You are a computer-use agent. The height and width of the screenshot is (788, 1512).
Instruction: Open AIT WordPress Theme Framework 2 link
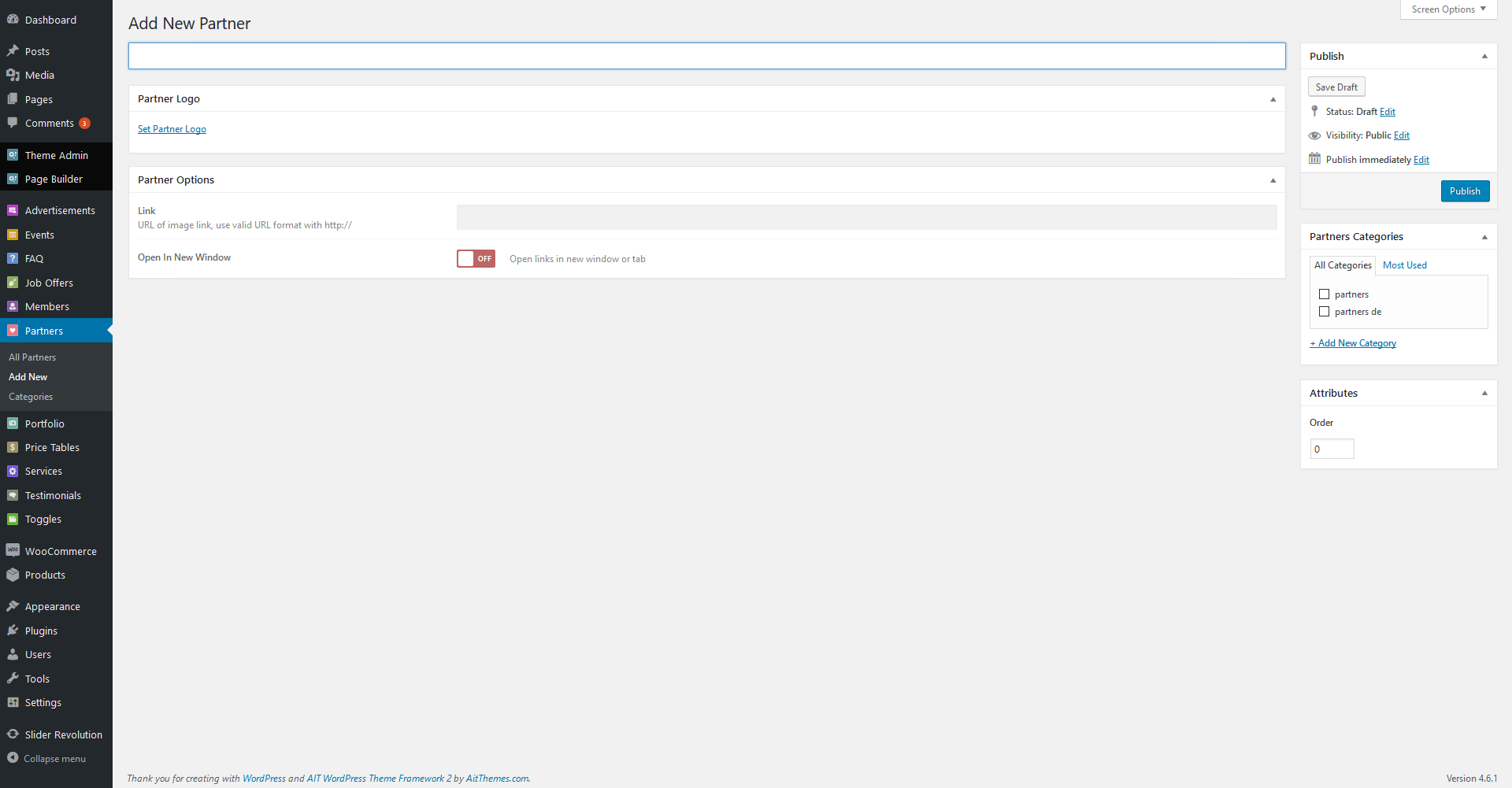click(x=379, y=779)
